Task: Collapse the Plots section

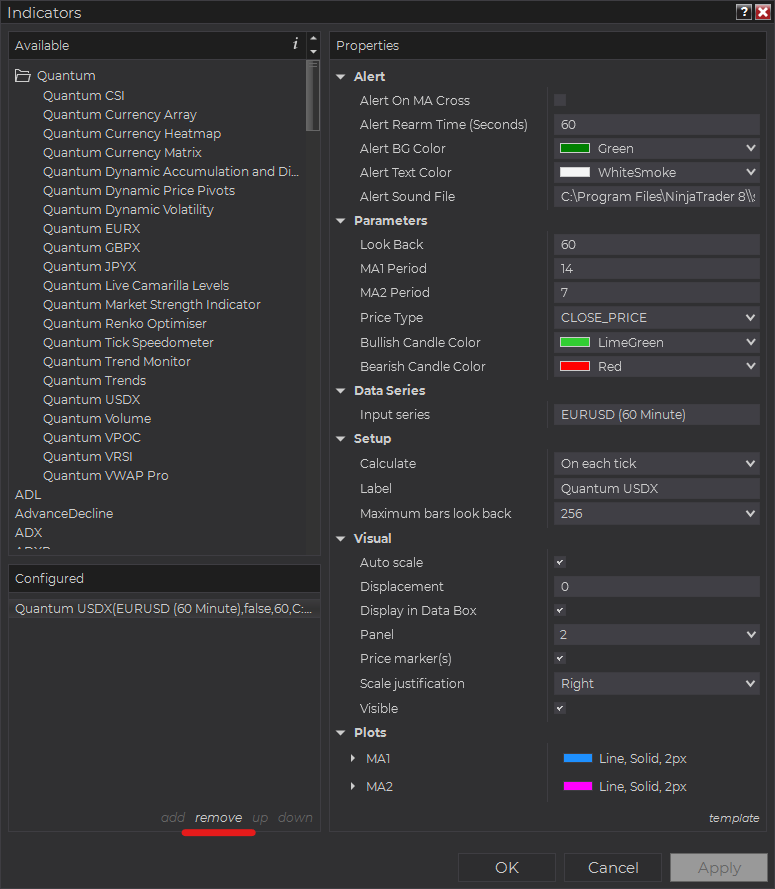Action: point(341,733)
